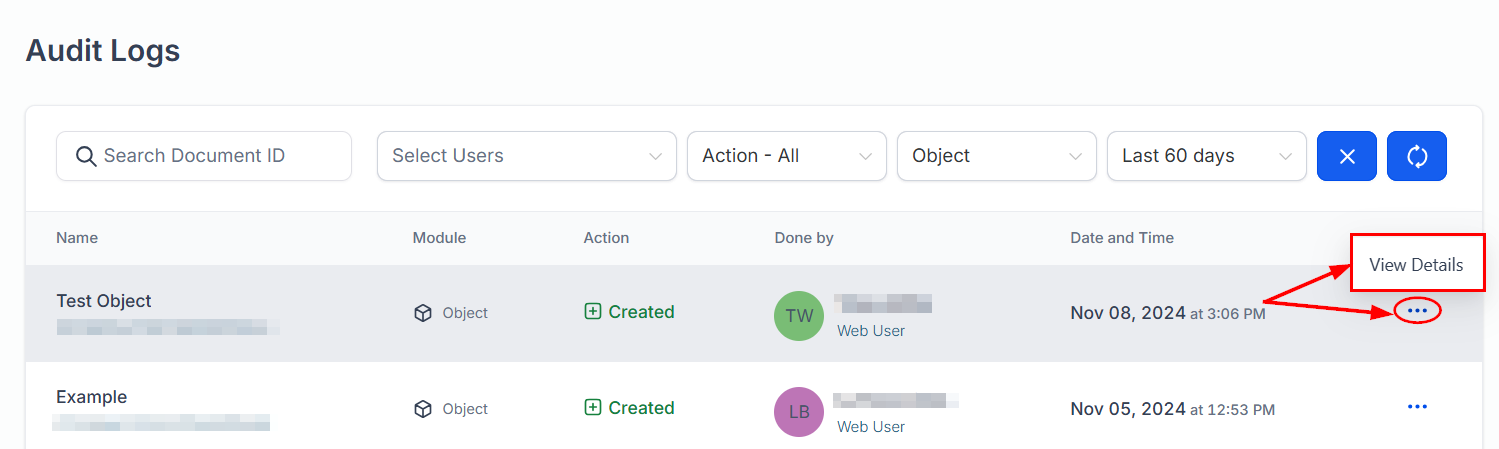Open the Object module dropdown
Image resolution: width=1499 pixels, height=449 pixels.
[x=996, y=156]
